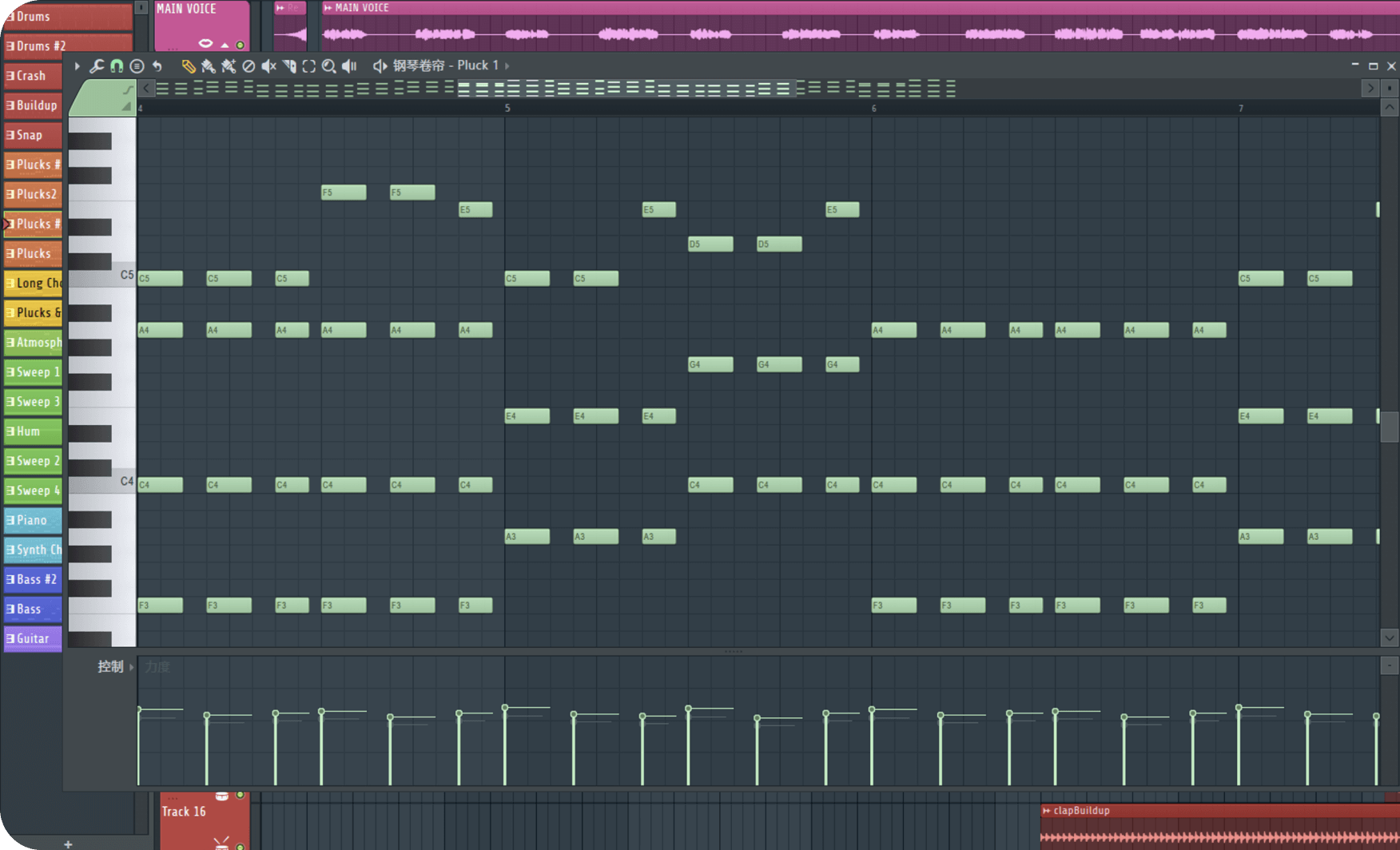Screen dimensions: 1400x850
Task: Click the first F5 note
Action: click(344, 193)
